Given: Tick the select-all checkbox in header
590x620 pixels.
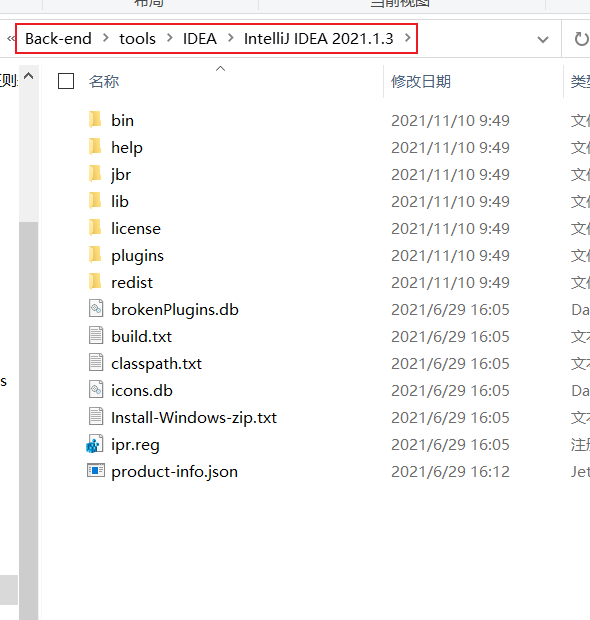Looking at the screenshot, I should pyautogui.click(x=66, y=81).
